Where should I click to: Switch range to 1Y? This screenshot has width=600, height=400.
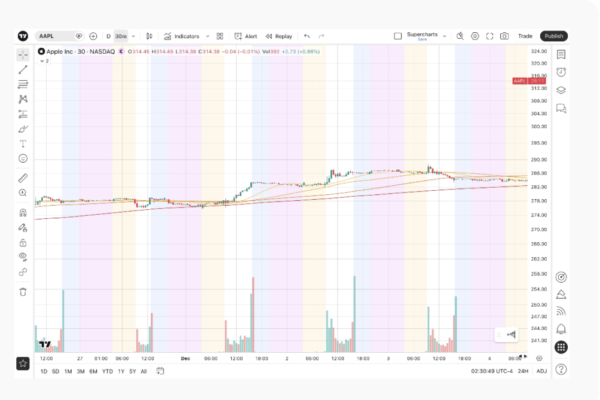click(x=121, y=371)
